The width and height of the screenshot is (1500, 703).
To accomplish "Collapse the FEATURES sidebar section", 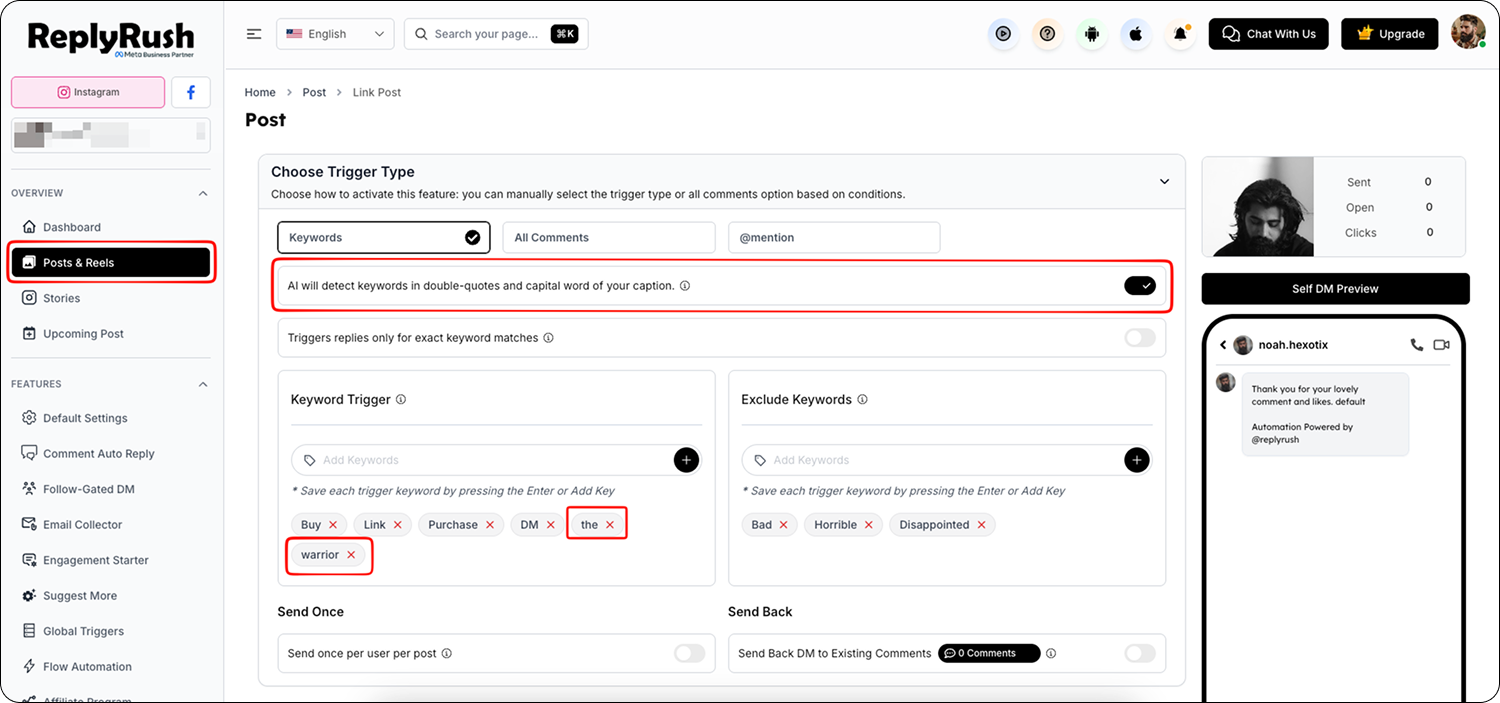I will (203, 384).
